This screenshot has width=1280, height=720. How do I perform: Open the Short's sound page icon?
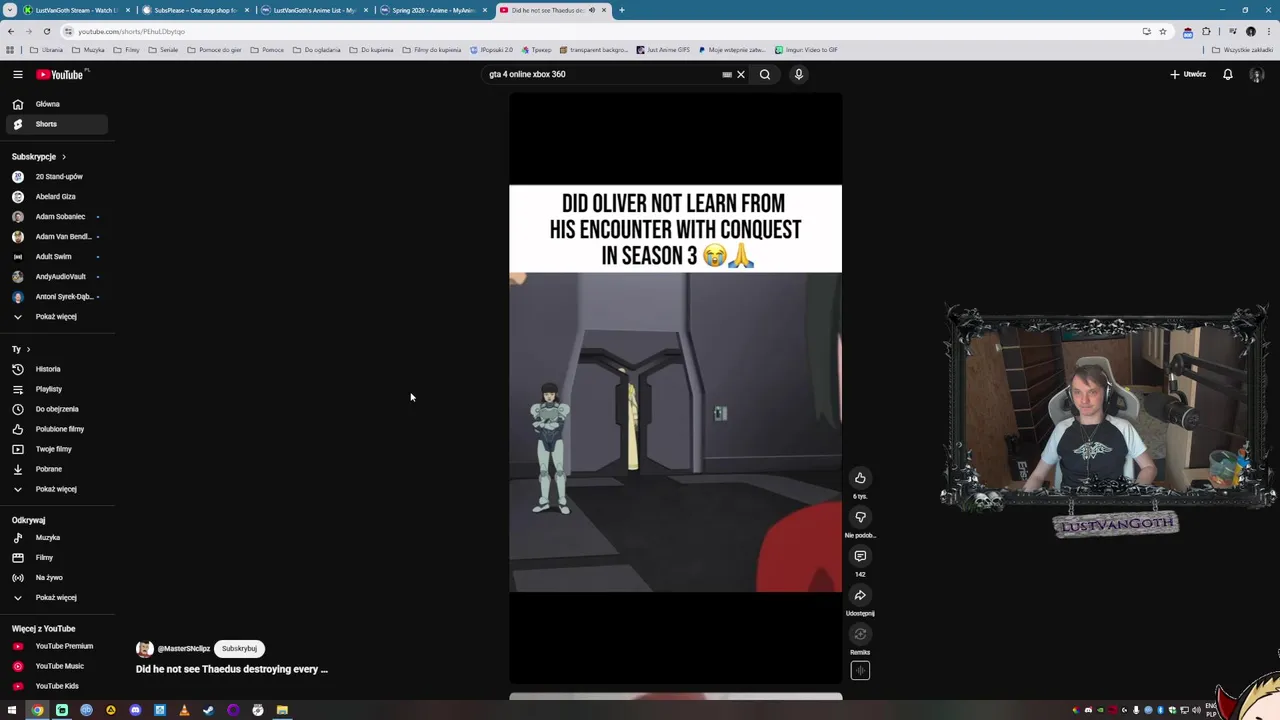[x=860, y=671]
